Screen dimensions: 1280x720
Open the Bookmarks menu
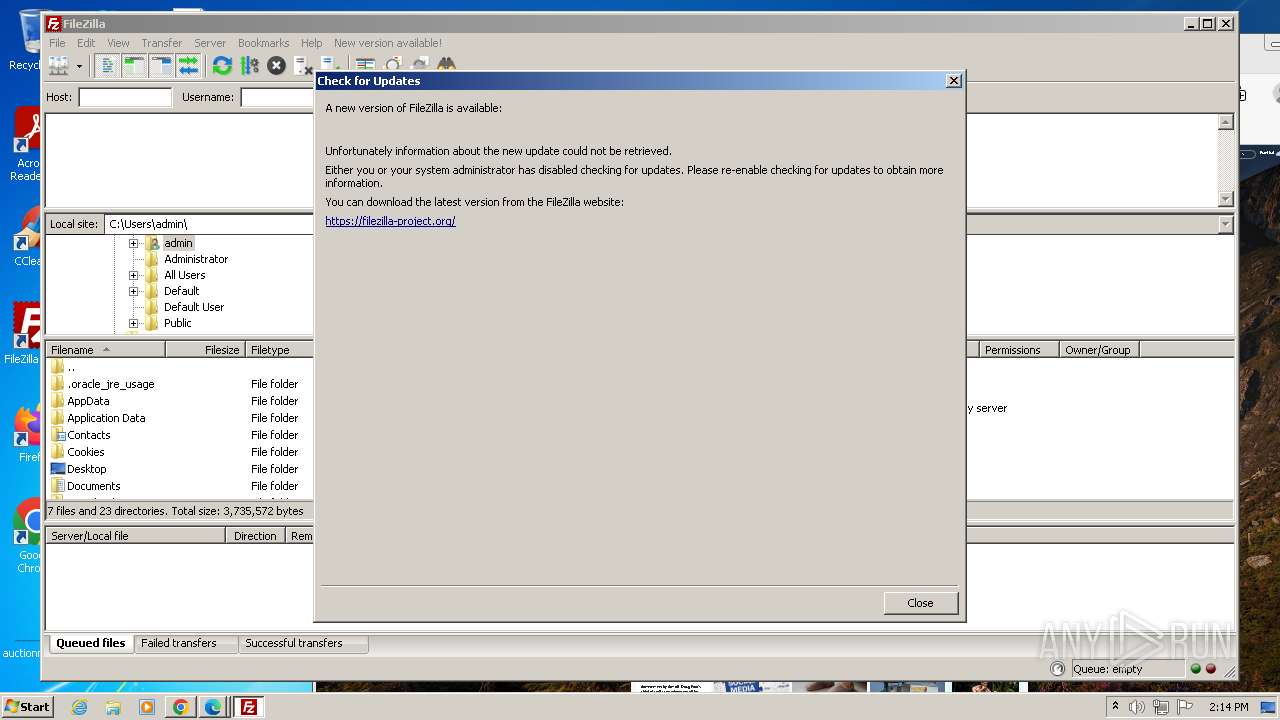(263, 43)
